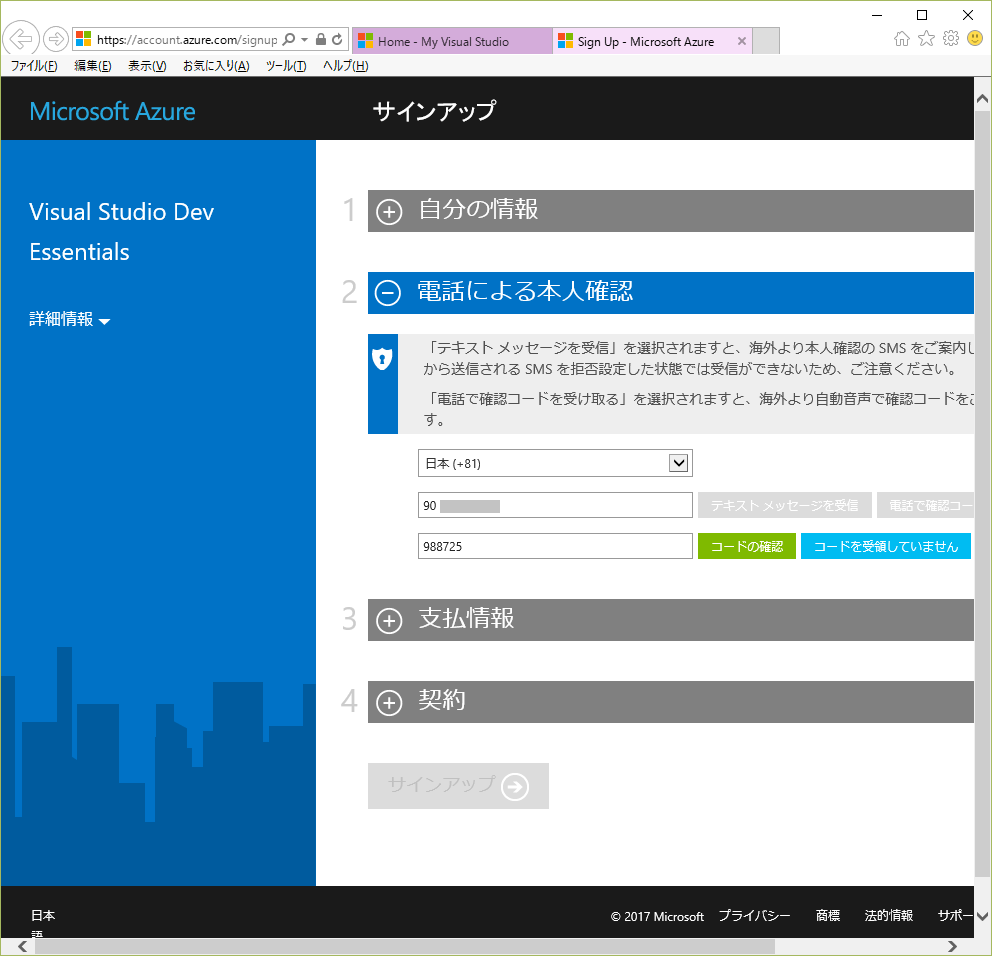Open Favorites with the star icon
This screenshot has height=956, width=992.
[x=926, y=39]
